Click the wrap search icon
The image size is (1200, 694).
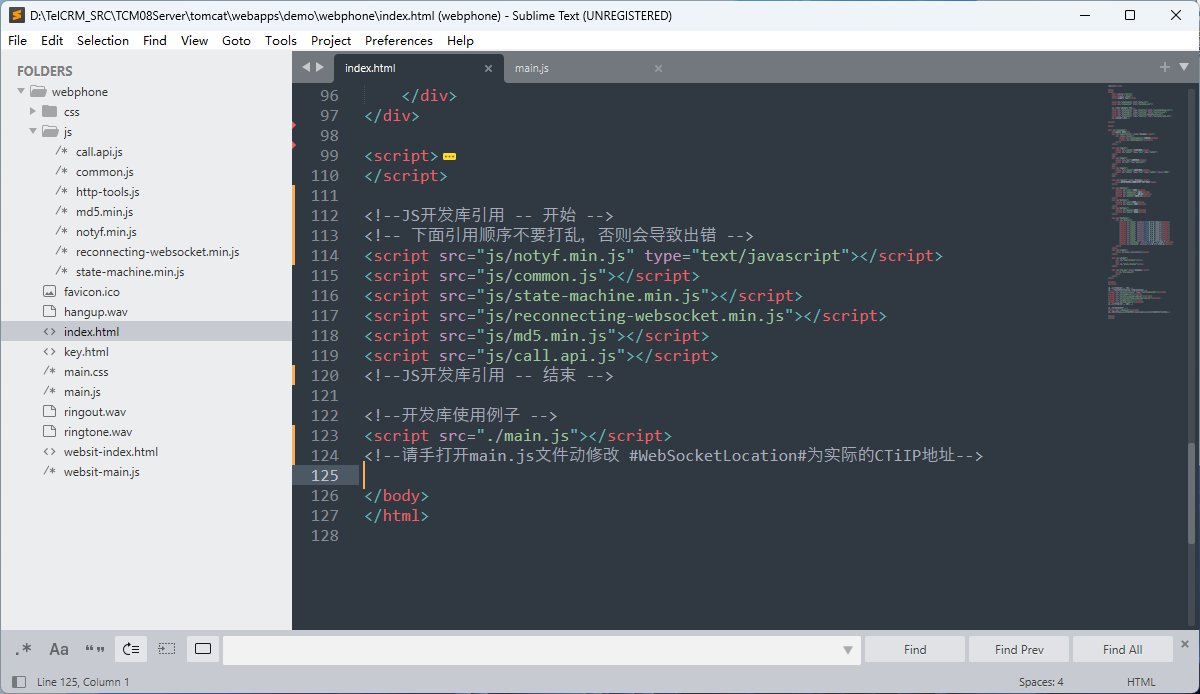(131, 649)
